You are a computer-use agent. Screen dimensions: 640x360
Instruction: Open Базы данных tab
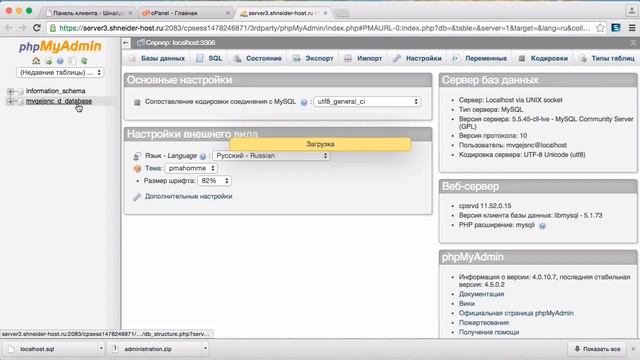click(157, 58)
